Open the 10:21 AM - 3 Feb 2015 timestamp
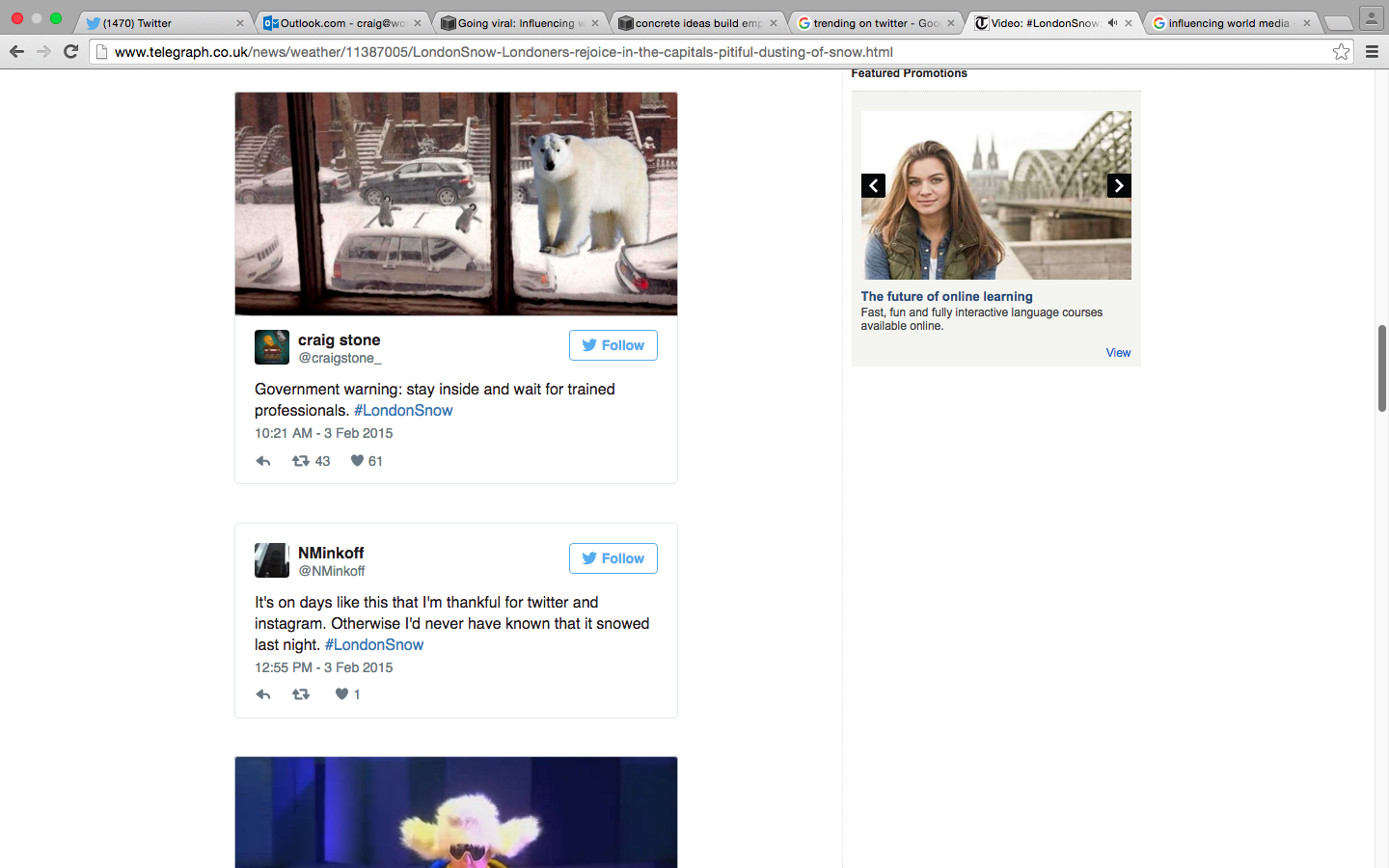 323,433
